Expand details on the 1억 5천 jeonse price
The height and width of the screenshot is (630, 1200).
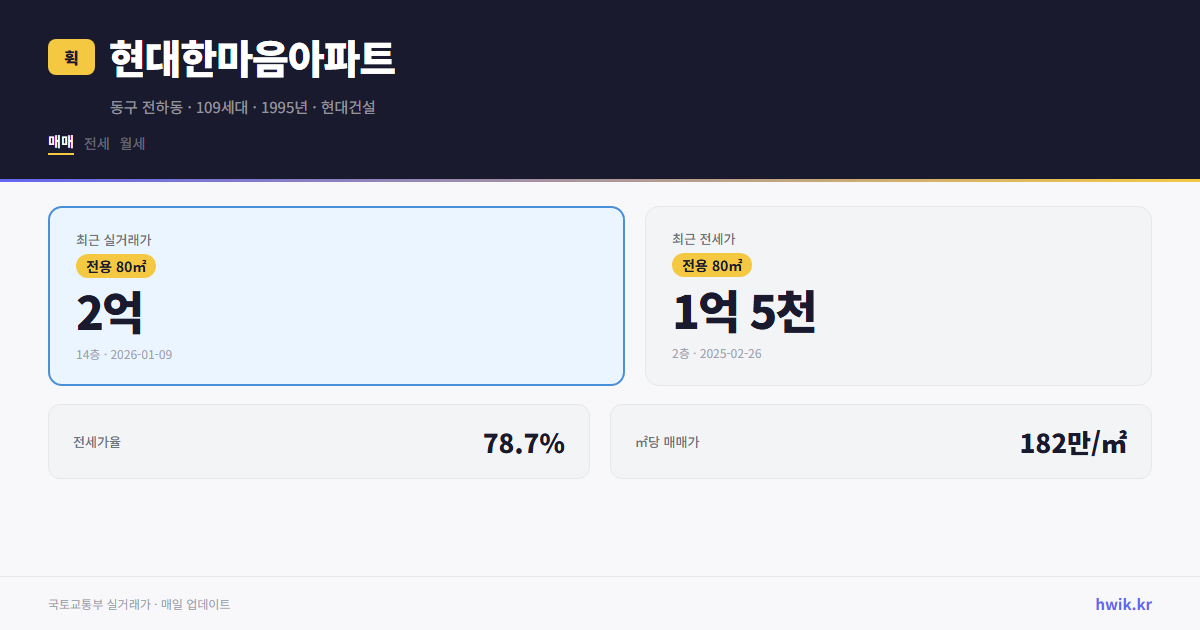(745, 311)
